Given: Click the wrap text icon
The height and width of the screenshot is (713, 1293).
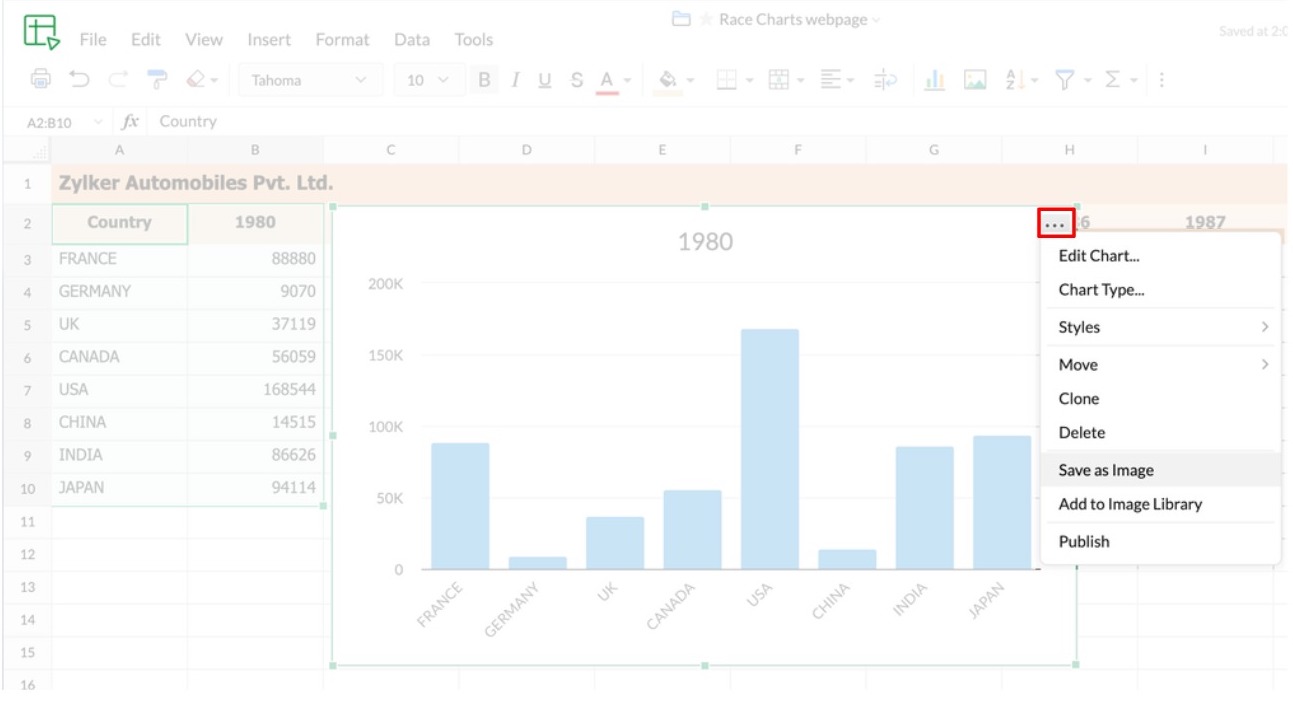Looking at the screenshot, I should (885, 80).
